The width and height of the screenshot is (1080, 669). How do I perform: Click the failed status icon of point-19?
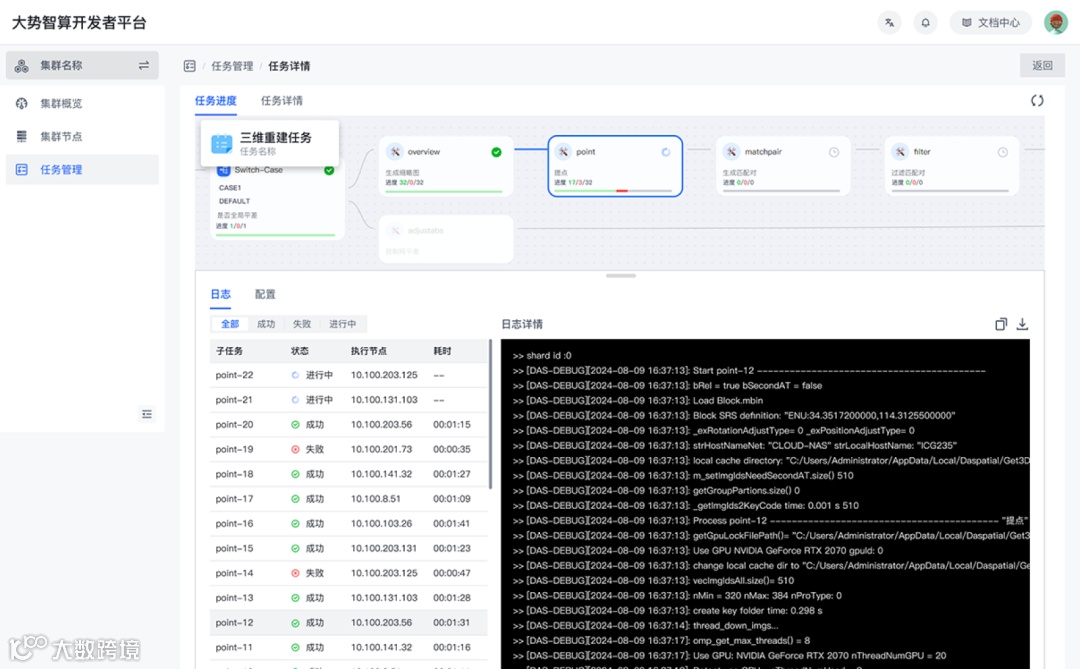click(x=295, y=449)
